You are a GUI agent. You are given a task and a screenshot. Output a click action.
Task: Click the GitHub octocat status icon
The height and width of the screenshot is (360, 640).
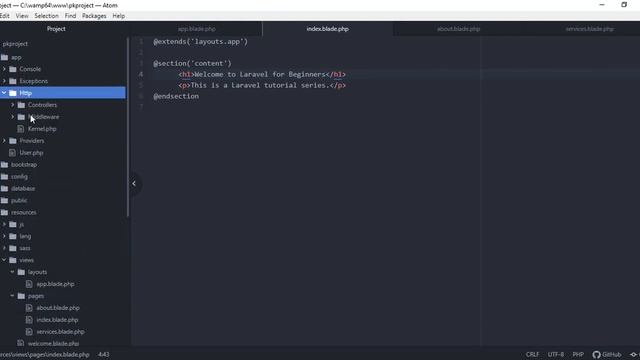point(596,354)
